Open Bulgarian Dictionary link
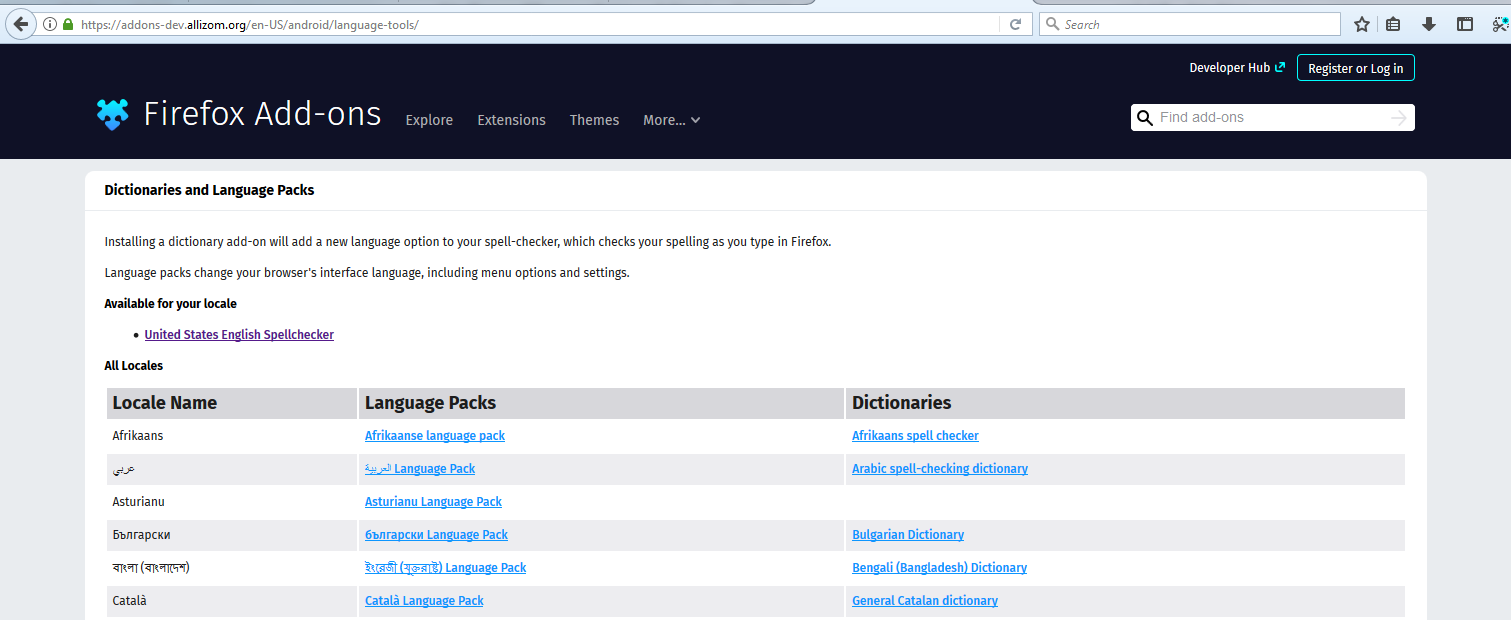The width and height of the screenshot is (1511, 620). click(x=908, y=535)
